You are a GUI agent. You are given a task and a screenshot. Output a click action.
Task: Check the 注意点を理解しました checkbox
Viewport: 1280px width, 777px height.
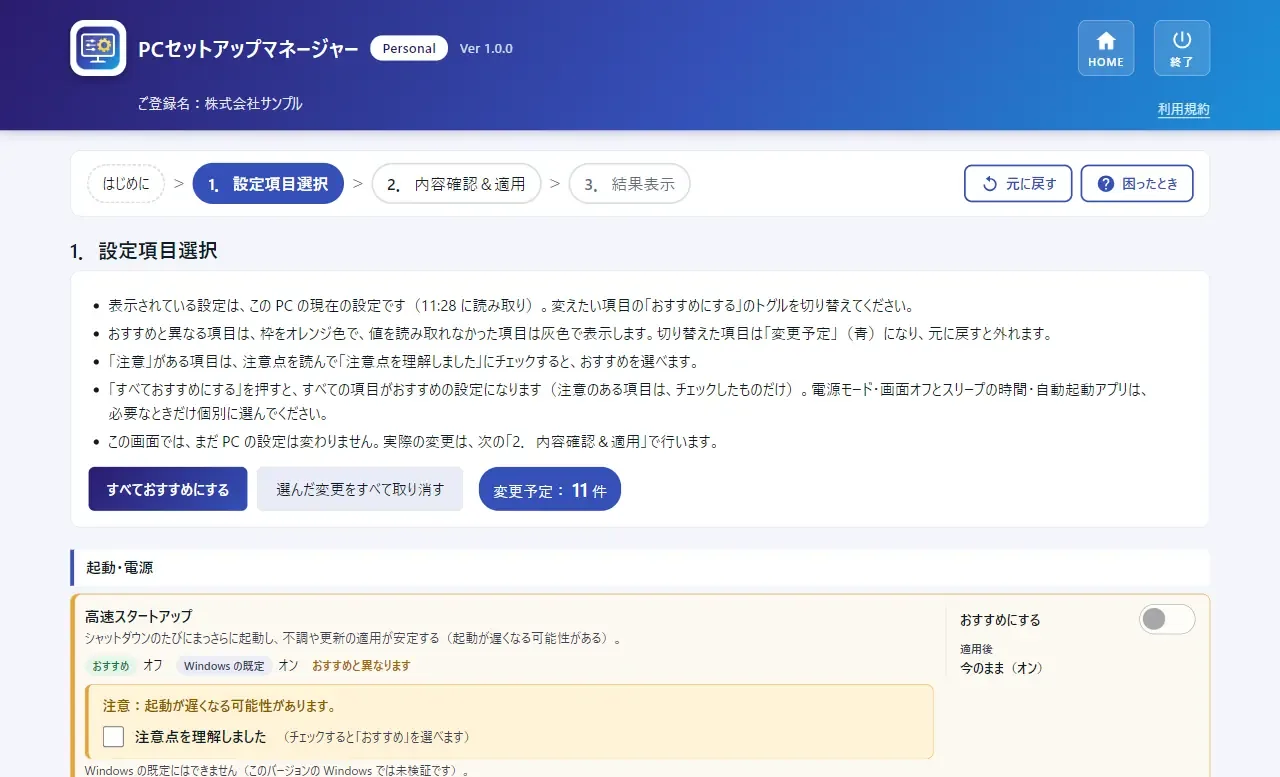coord(114,737)
